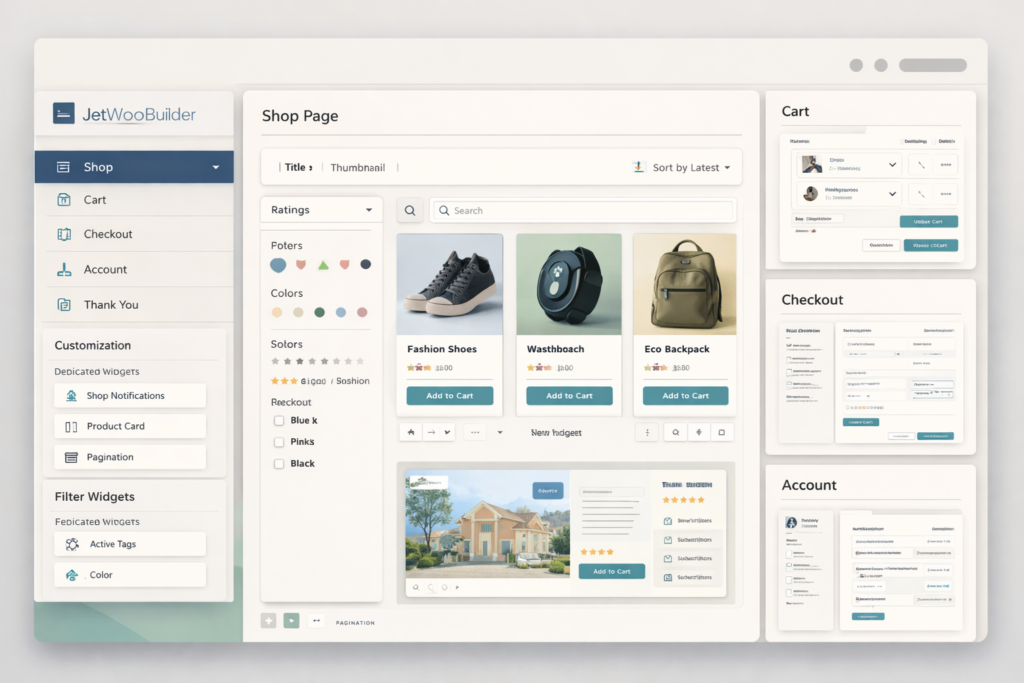
Task: Select the Product Card widget
Action: 129,426
